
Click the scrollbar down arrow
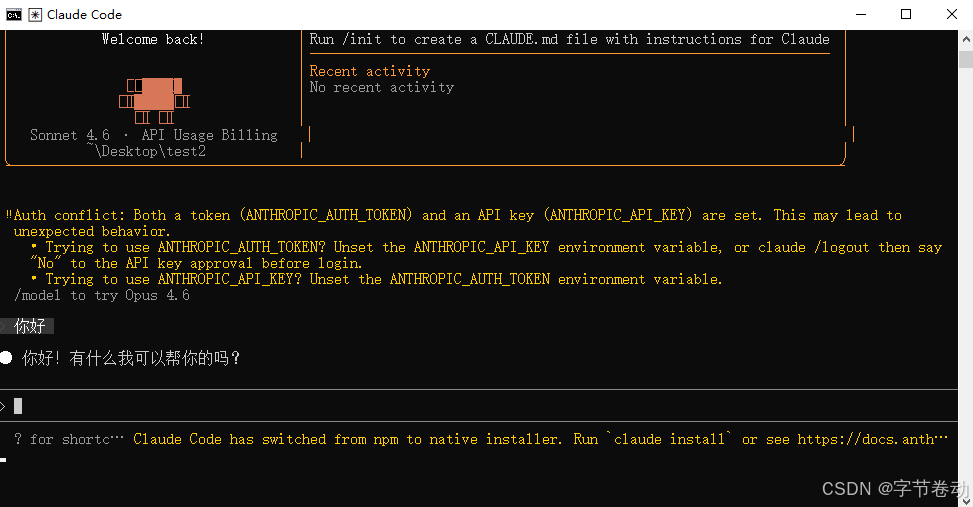click(x=966, y=500)
